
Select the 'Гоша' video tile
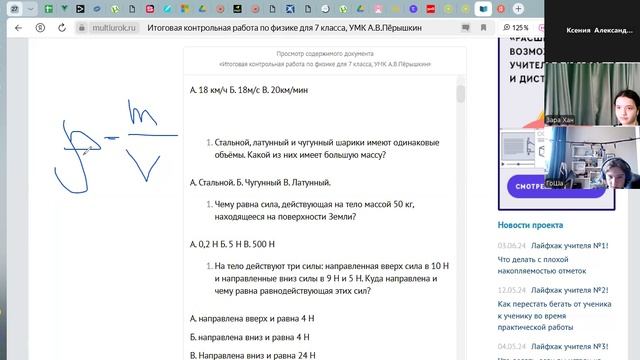(x=592, y=157)
